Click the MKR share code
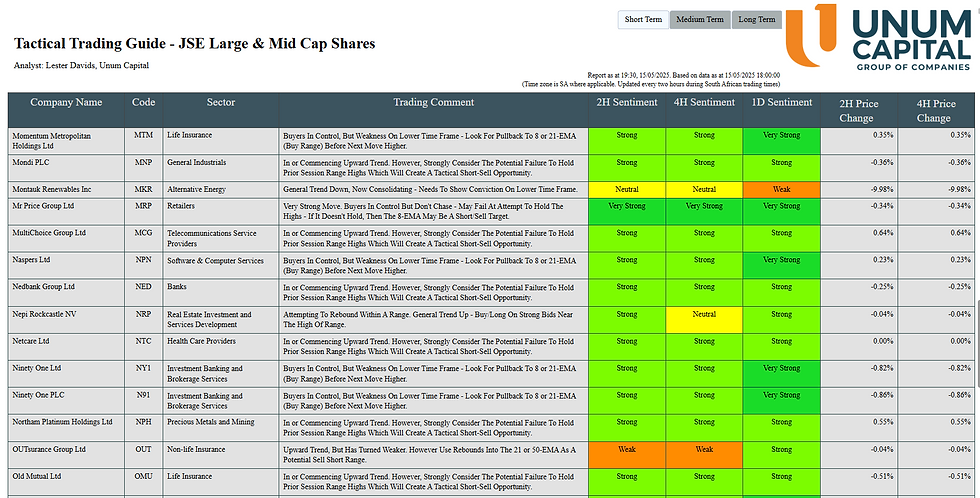 pos(143,189)
